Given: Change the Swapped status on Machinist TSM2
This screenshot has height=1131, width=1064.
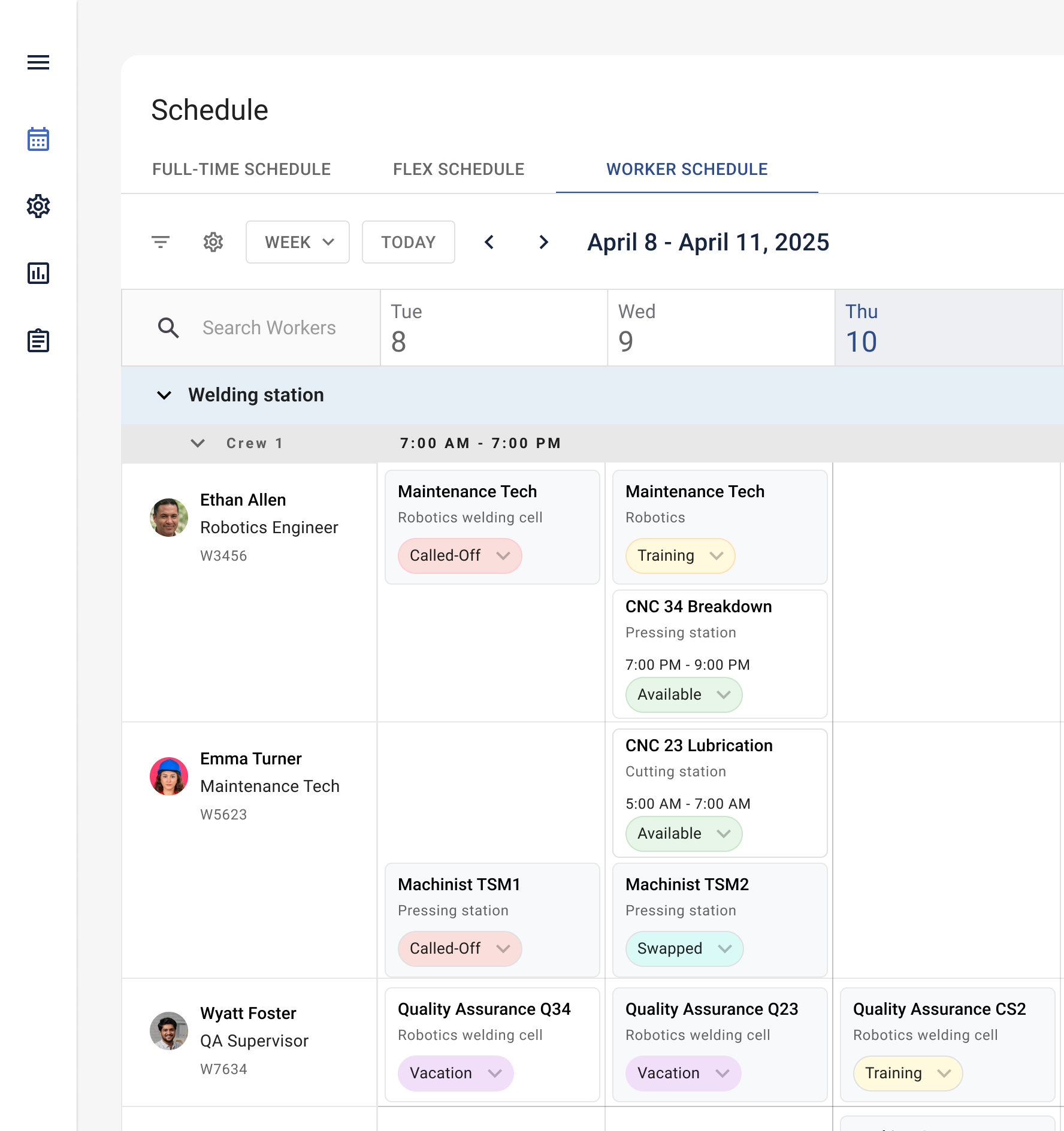Looking at the screenshot, I should [684, 949].
